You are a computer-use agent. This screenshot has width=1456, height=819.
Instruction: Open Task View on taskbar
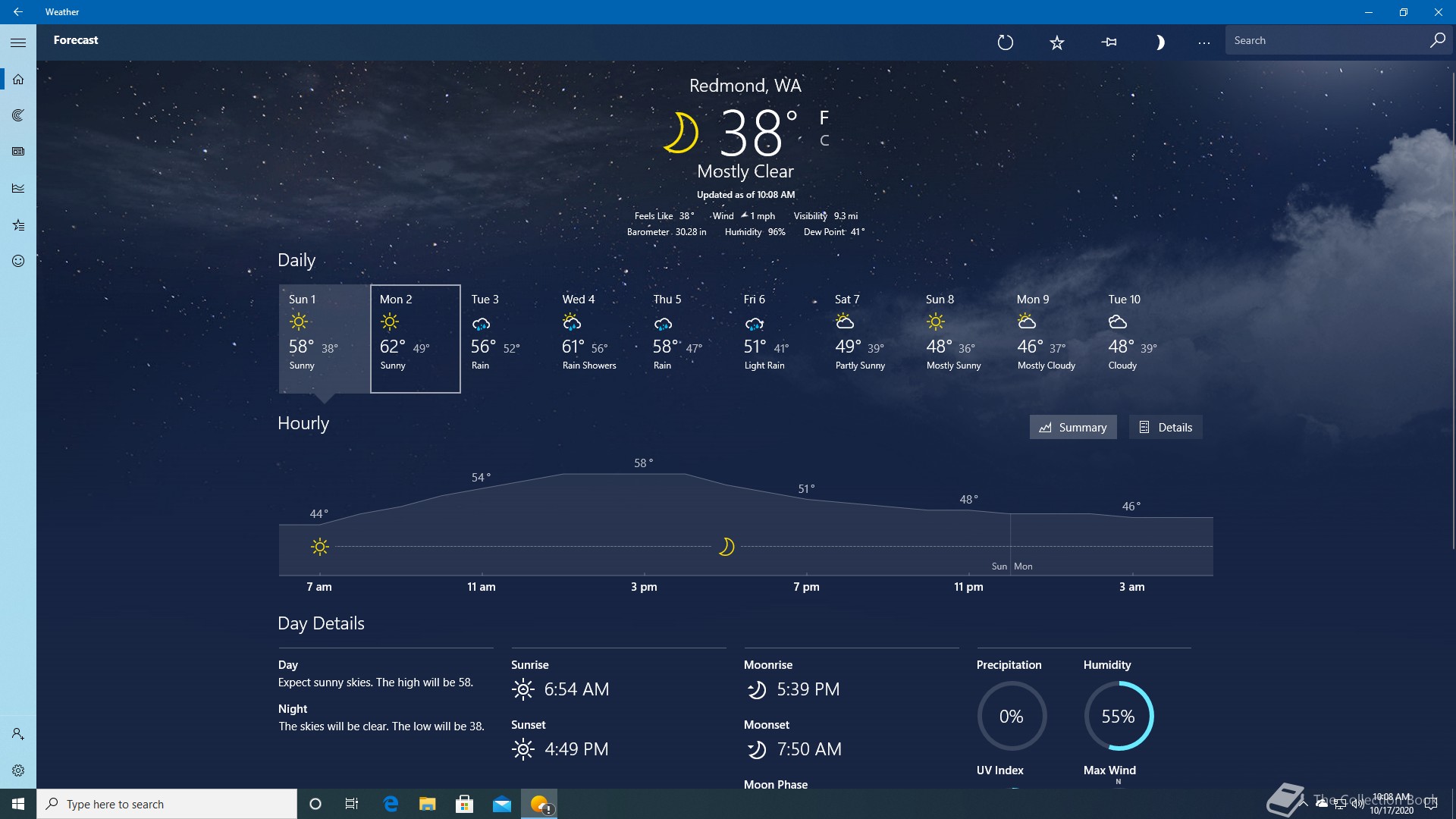352,804
